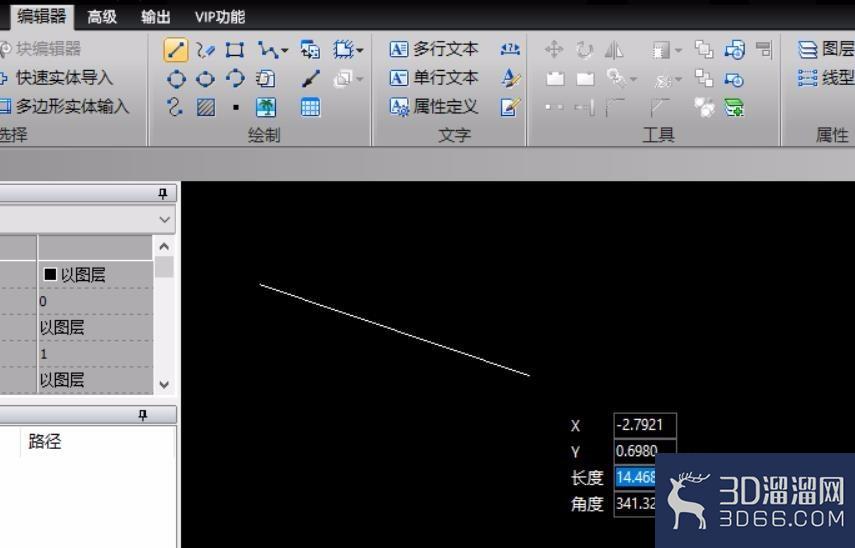Screen dimensions: 855x548
Task: Pin the properties panel
Action: (x=163, y=194)
